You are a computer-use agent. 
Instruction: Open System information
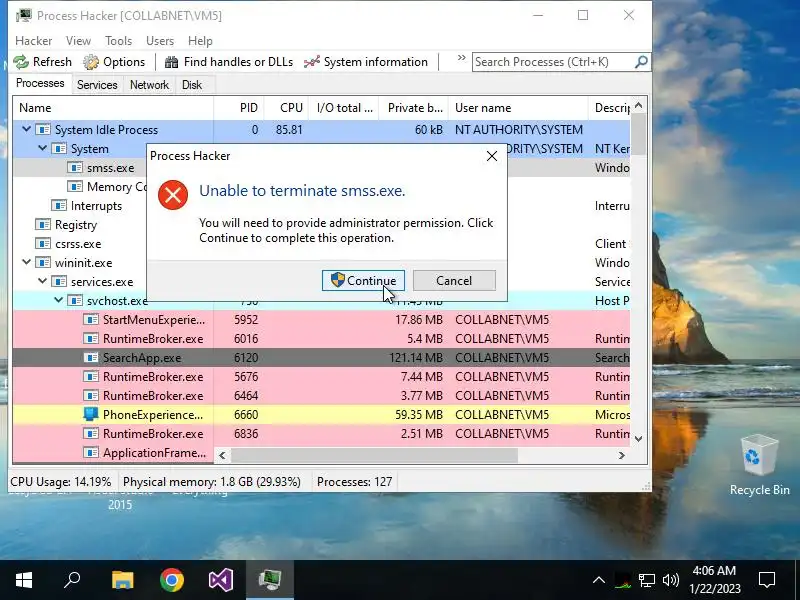(x=366, y=62)
